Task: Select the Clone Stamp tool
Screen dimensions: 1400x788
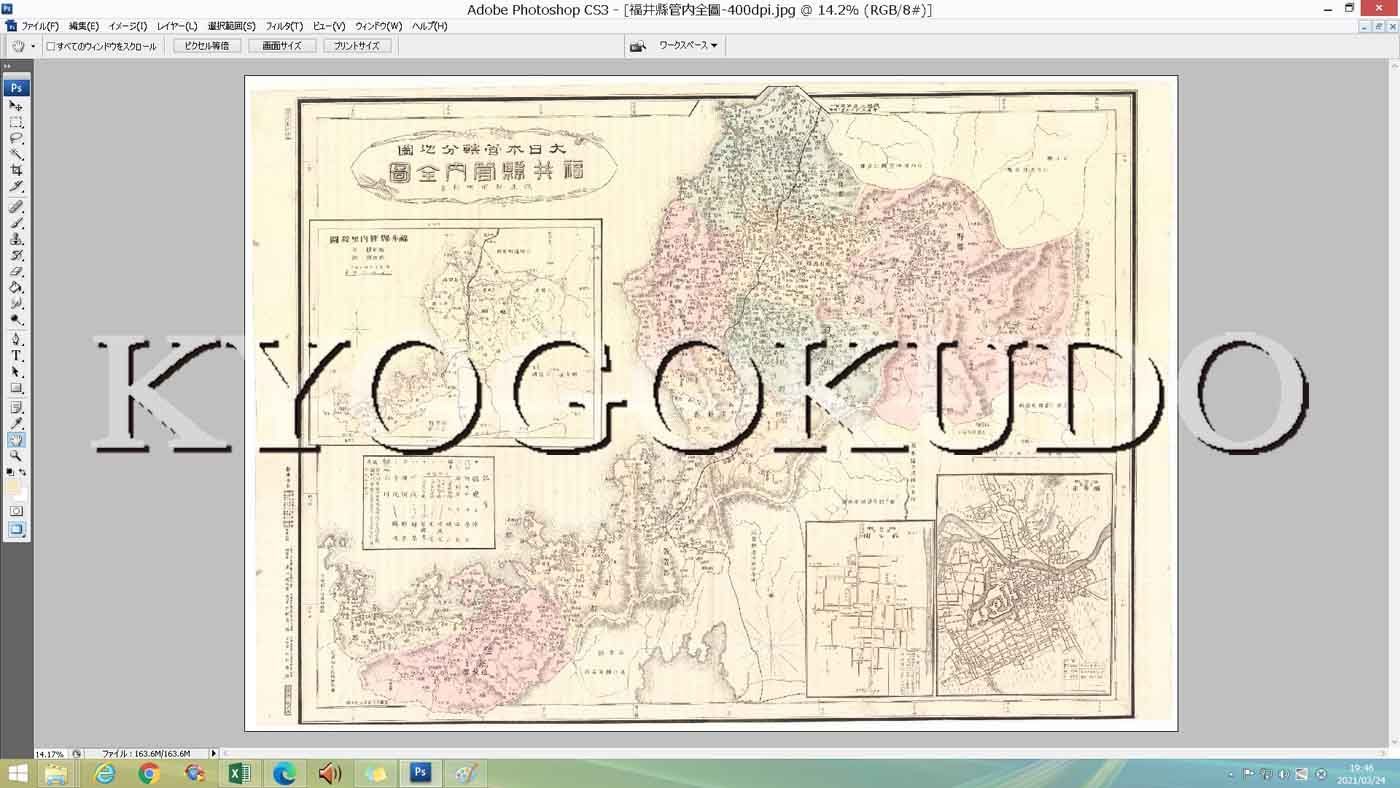Action: pos(16,239)
